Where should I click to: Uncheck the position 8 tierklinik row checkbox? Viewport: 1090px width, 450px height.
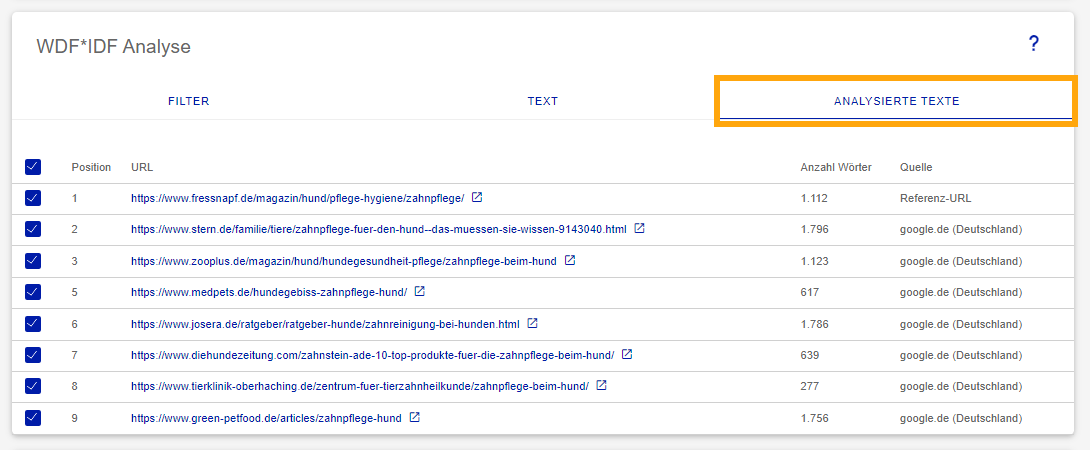(x=33, y=386)
